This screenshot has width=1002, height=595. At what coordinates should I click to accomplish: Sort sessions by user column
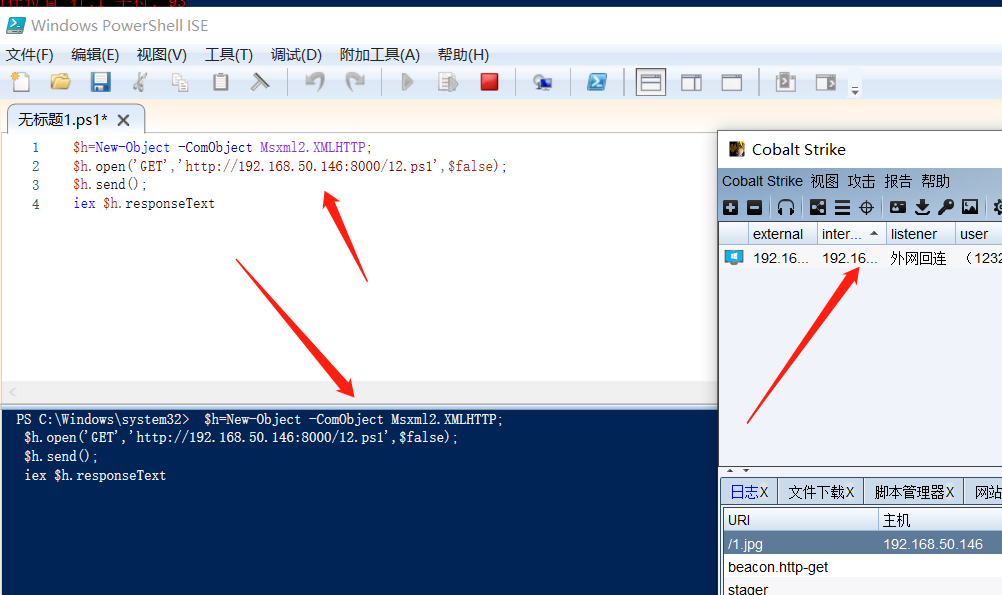[978, 234]
